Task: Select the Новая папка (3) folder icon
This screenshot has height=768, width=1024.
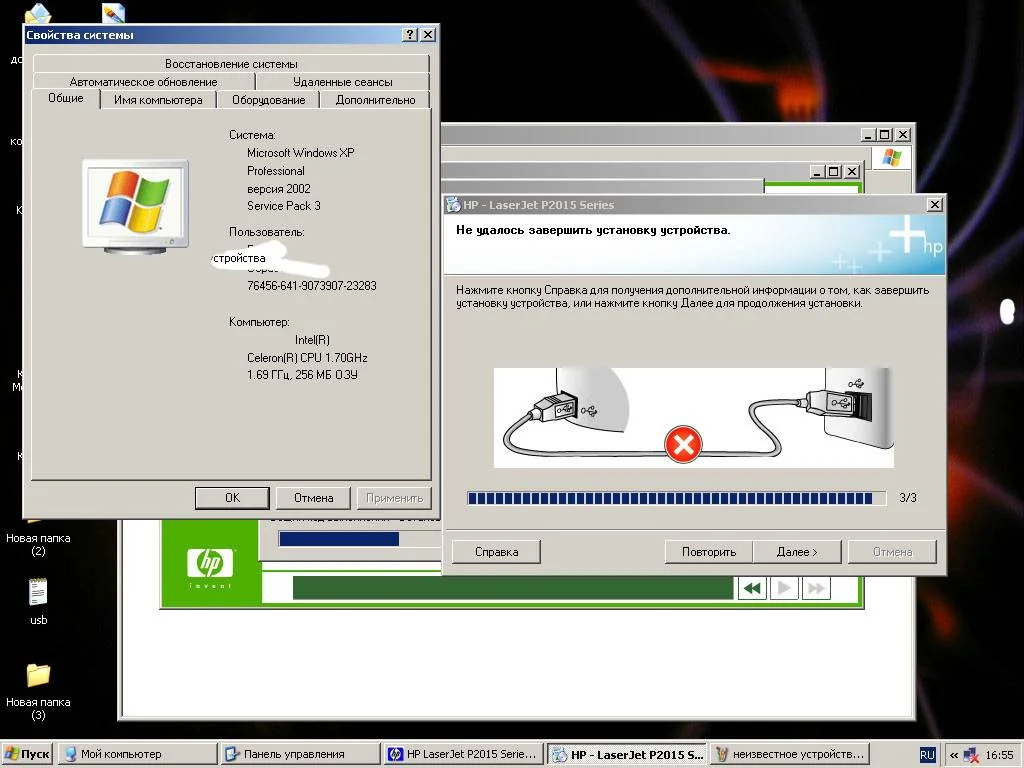Action: point(38,675)
